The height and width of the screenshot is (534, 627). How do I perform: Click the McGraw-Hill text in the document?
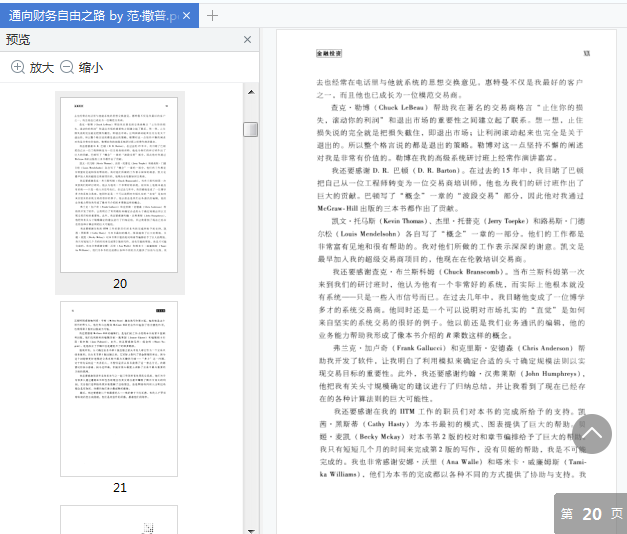click(338, 208)
